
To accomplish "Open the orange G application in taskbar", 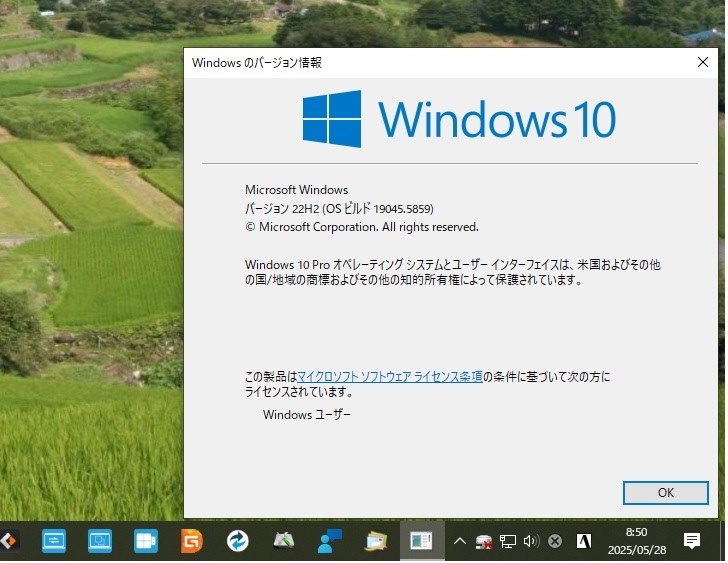I will click(x=192, y=542).
